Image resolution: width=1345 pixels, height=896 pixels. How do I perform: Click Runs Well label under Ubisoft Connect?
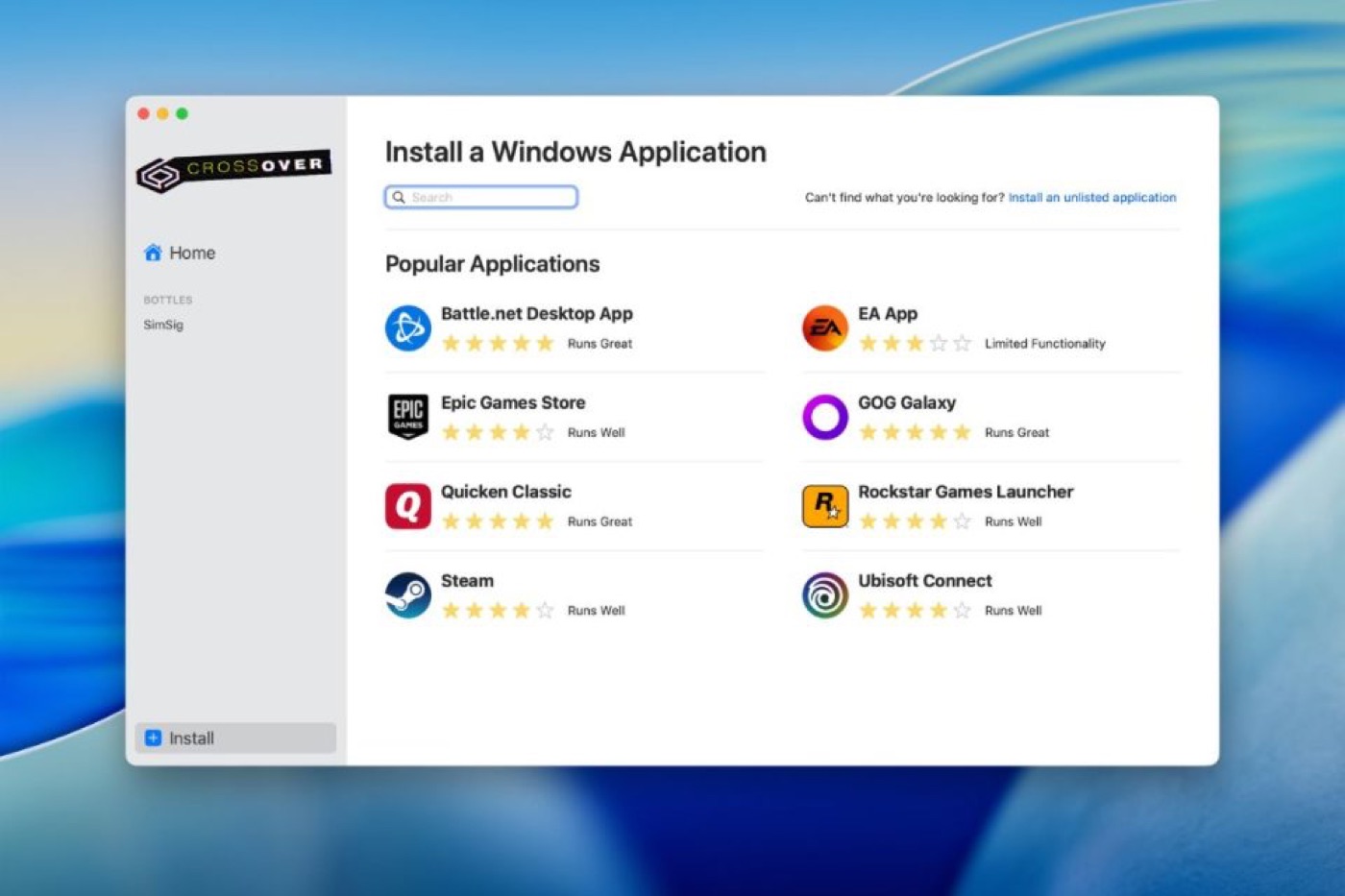pos(1013,611)
